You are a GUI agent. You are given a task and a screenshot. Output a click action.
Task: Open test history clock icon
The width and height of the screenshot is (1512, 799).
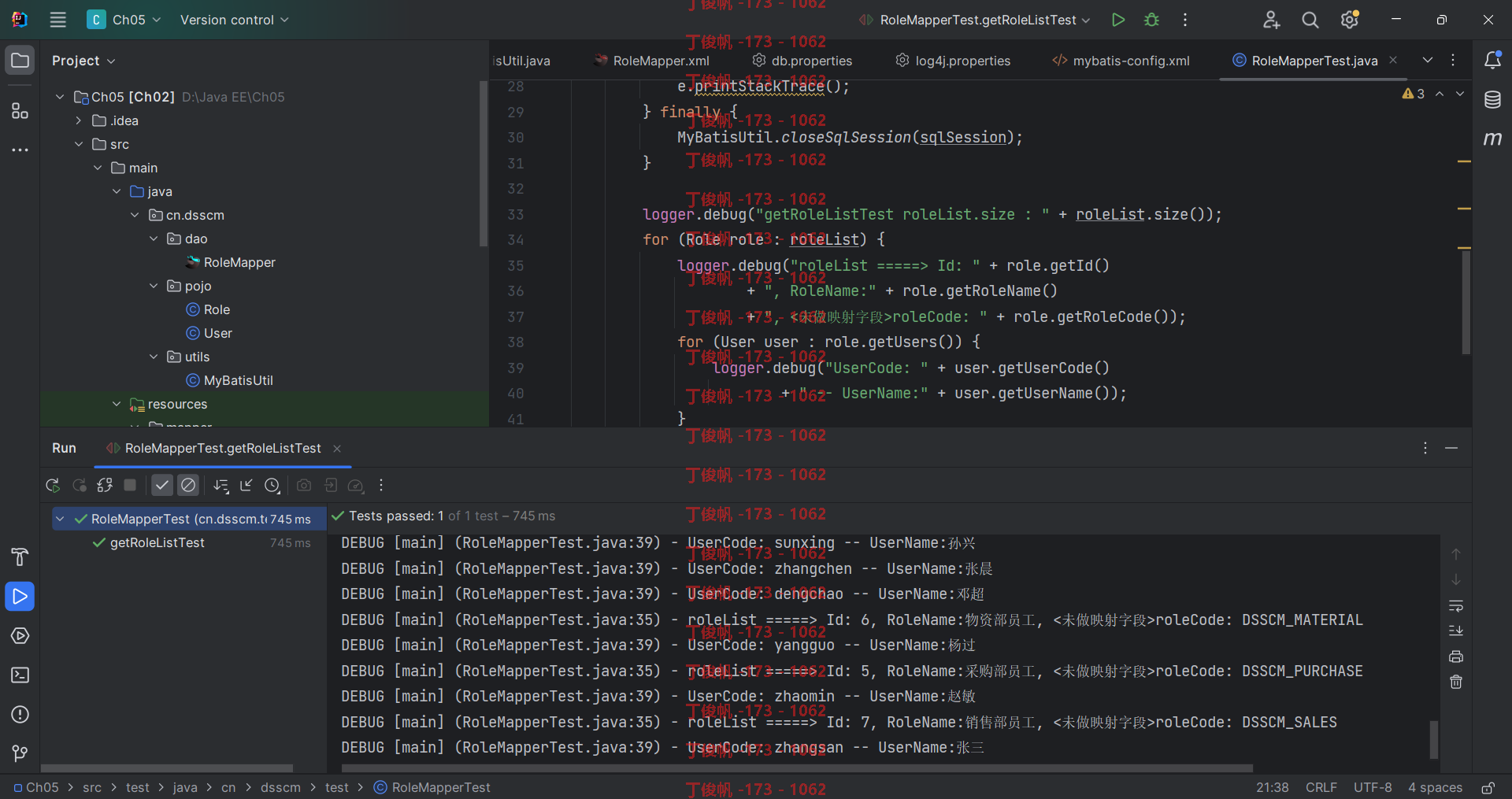(272, 486)
